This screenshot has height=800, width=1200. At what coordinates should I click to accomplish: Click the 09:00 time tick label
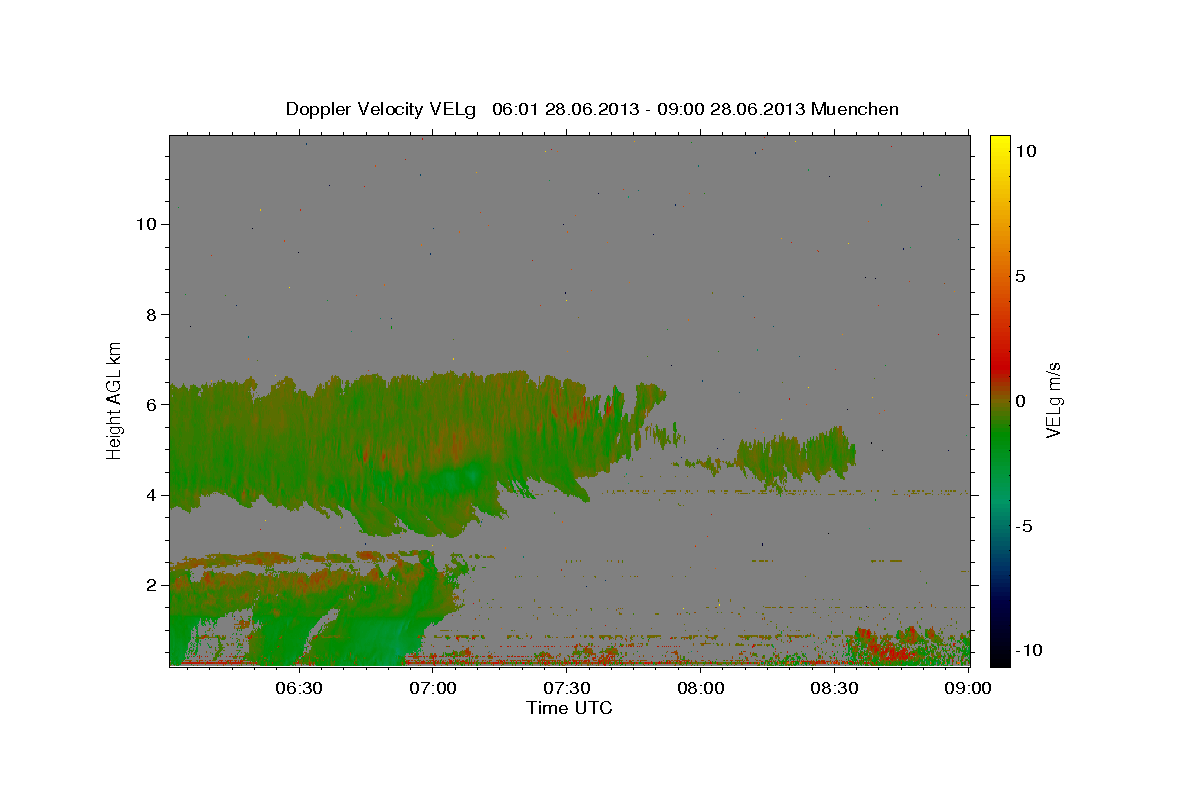click(968, 688)
